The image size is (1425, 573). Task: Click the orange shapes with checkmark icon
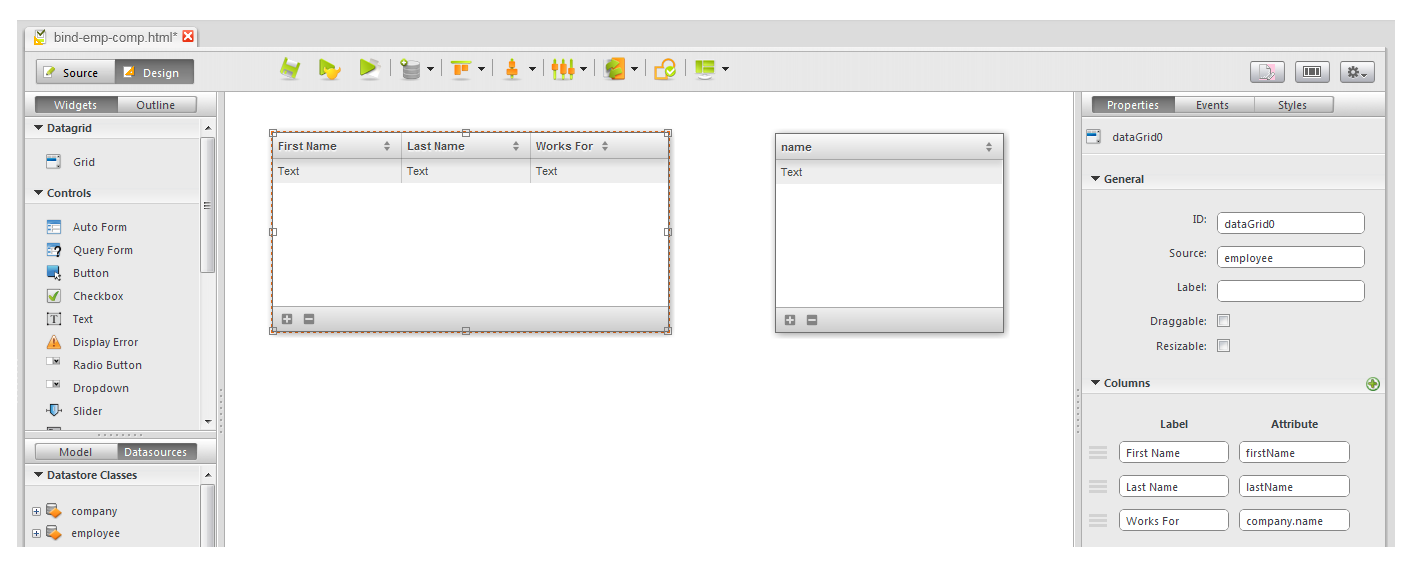[665, 69]
